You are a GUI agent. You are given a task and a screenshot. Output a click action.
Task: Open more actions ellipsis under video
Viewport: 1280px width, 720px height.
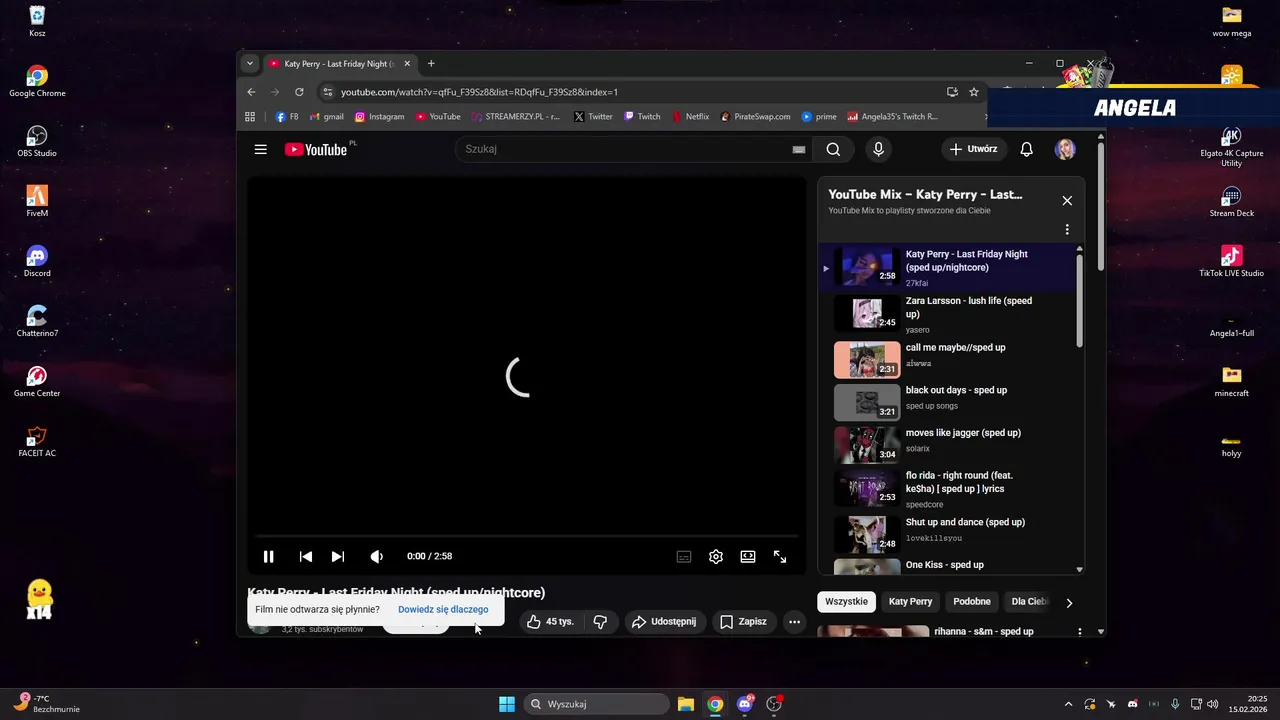point(794,622)
